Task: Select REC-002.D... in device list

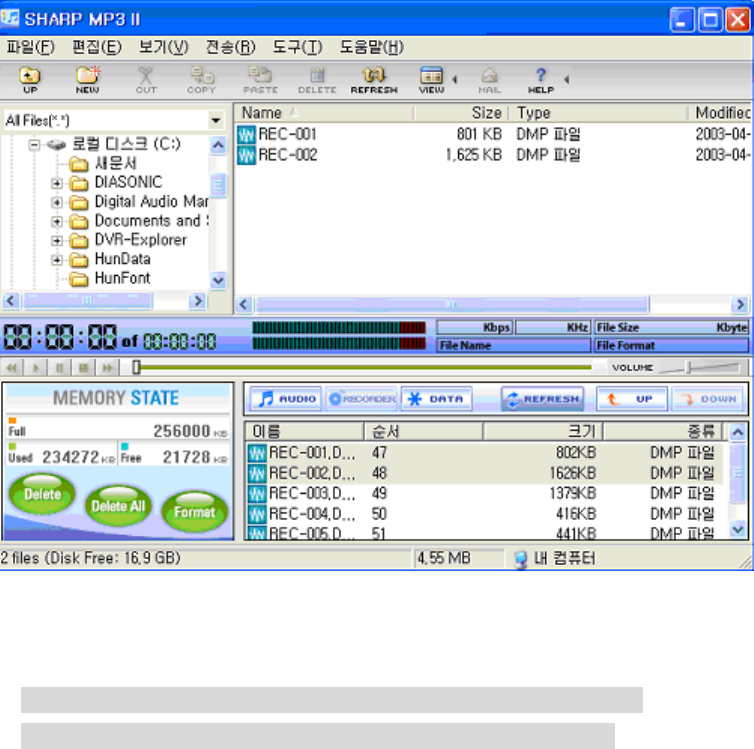Action: click(x=484, y=474)
